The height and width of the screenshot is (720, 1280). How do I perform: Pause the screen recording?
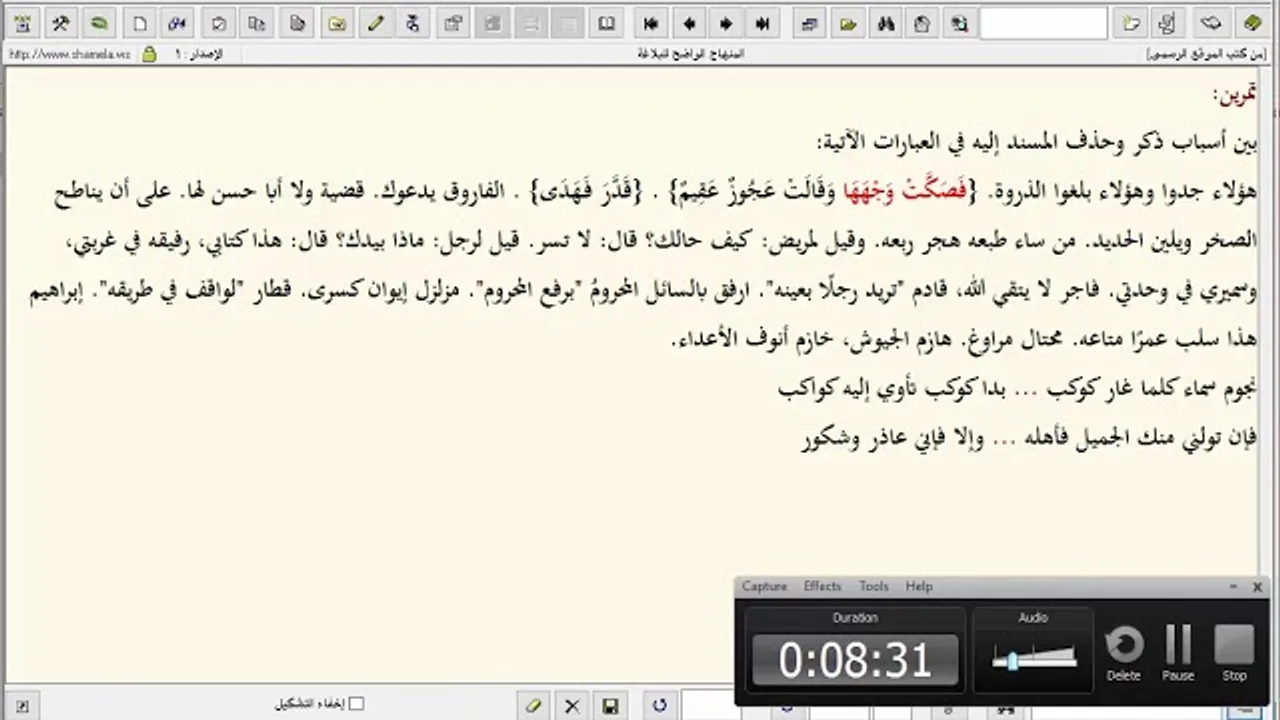(1178, 652)
